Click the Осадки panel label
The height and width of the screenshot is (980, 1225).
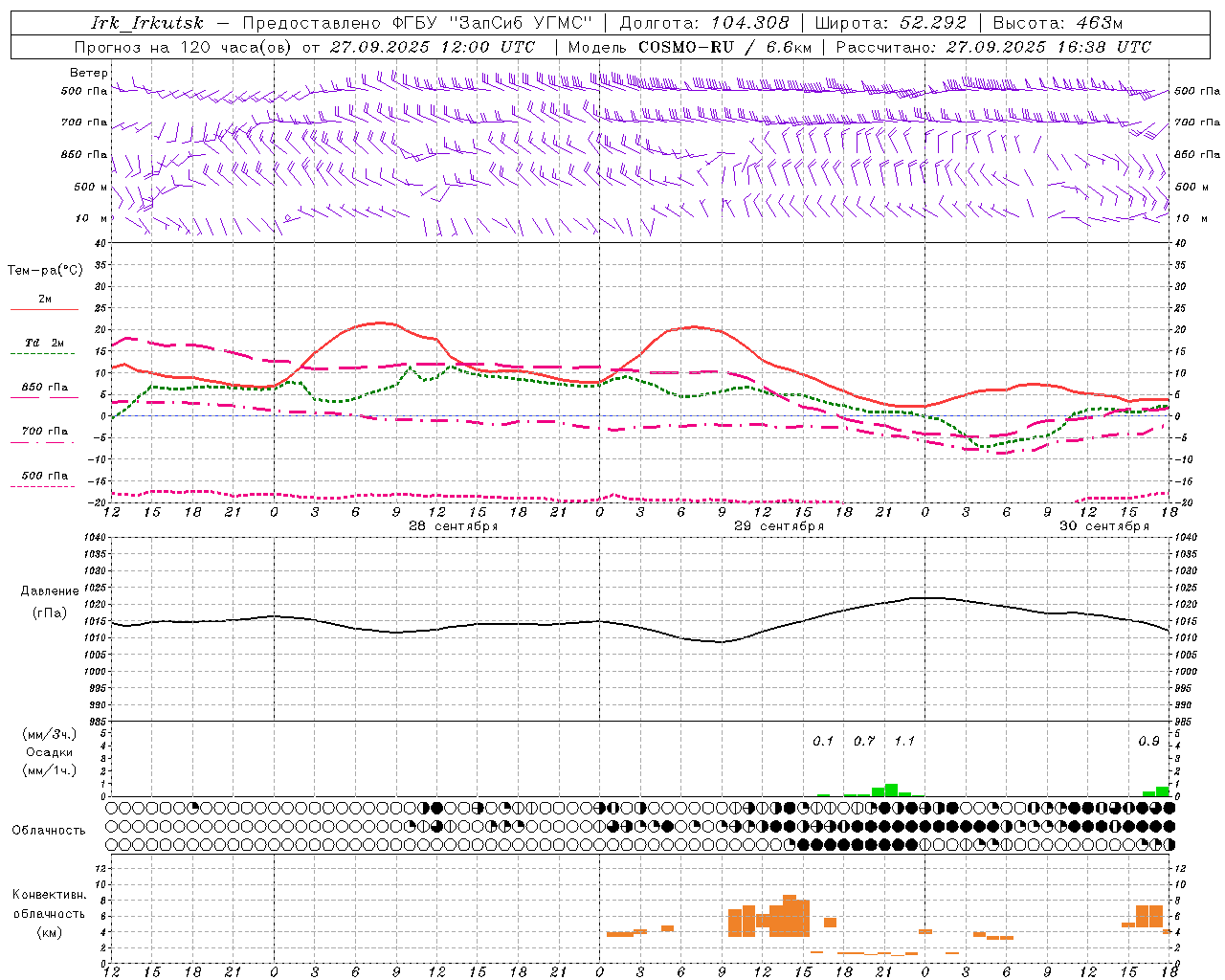[x=50, y=752]
